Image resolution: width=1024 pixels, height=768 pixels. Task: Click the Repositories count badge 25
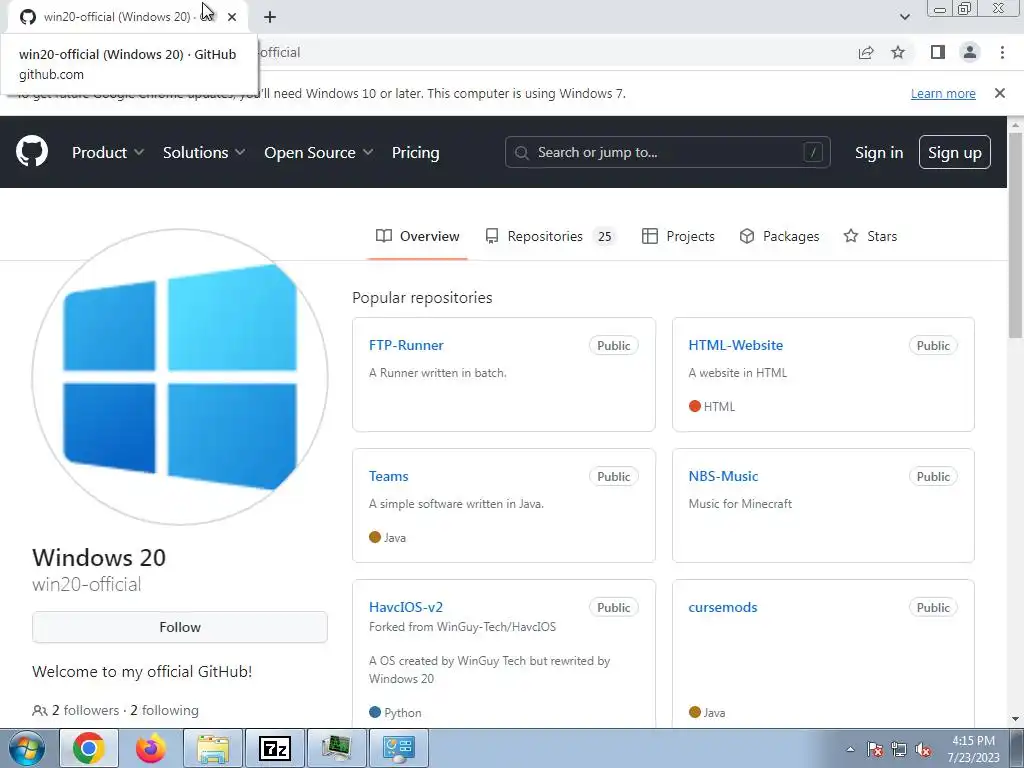(x=605, y=236)
